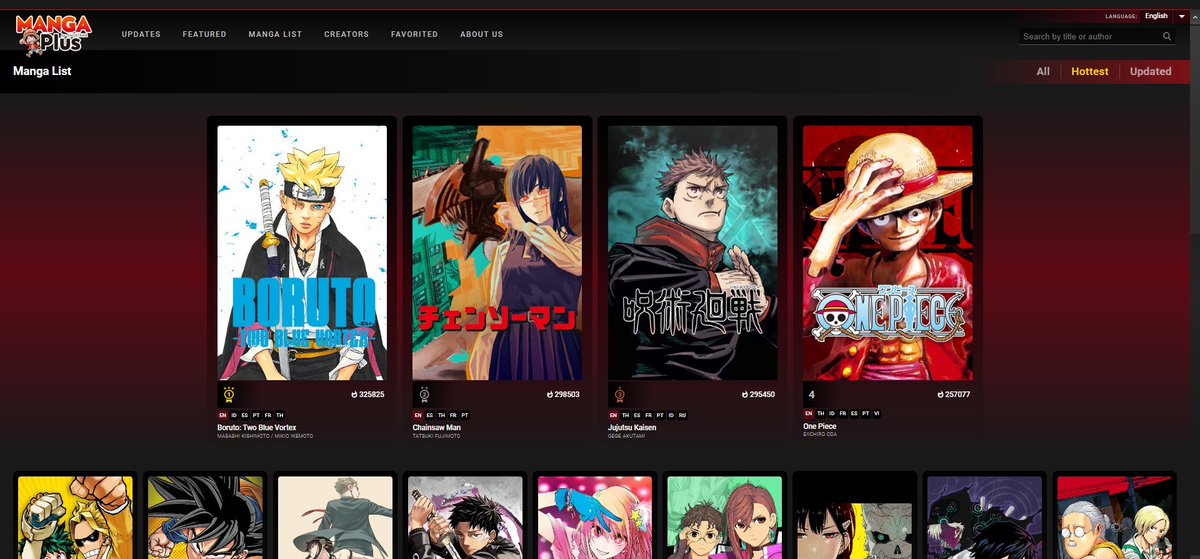Select the EN language tag under Chainsaw Man
The image size is (1200, 559).
[417, 414]
